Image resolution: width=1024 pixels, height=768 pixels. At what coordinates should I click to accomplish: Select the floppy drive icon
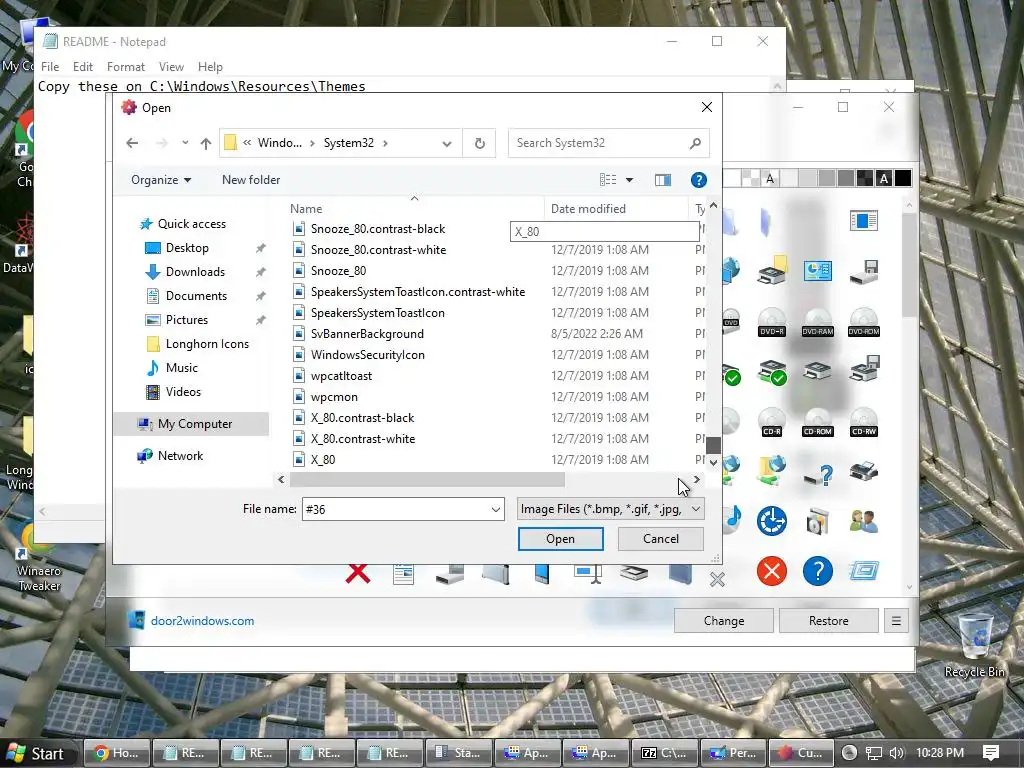pos(863,272)
